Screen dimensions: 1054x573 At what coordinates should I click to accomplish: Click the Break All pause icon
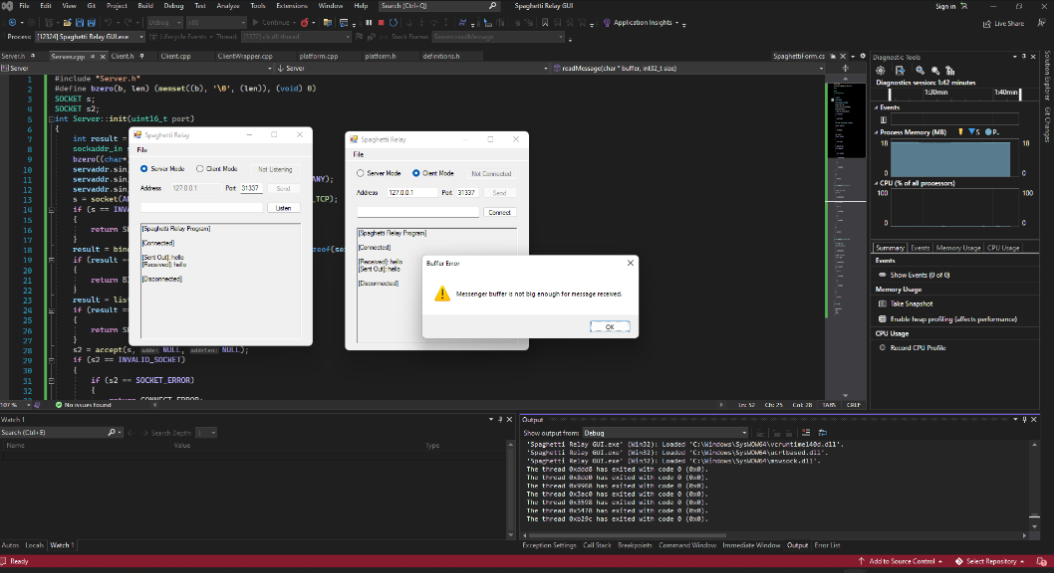click(368, 22)
